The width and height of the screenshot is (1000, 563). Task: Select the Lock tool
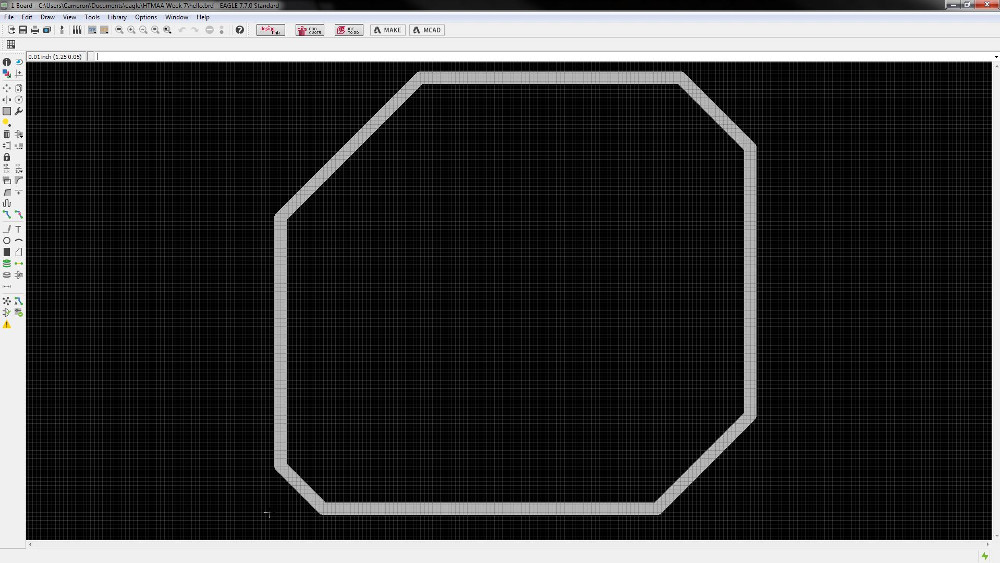(7, 157)
